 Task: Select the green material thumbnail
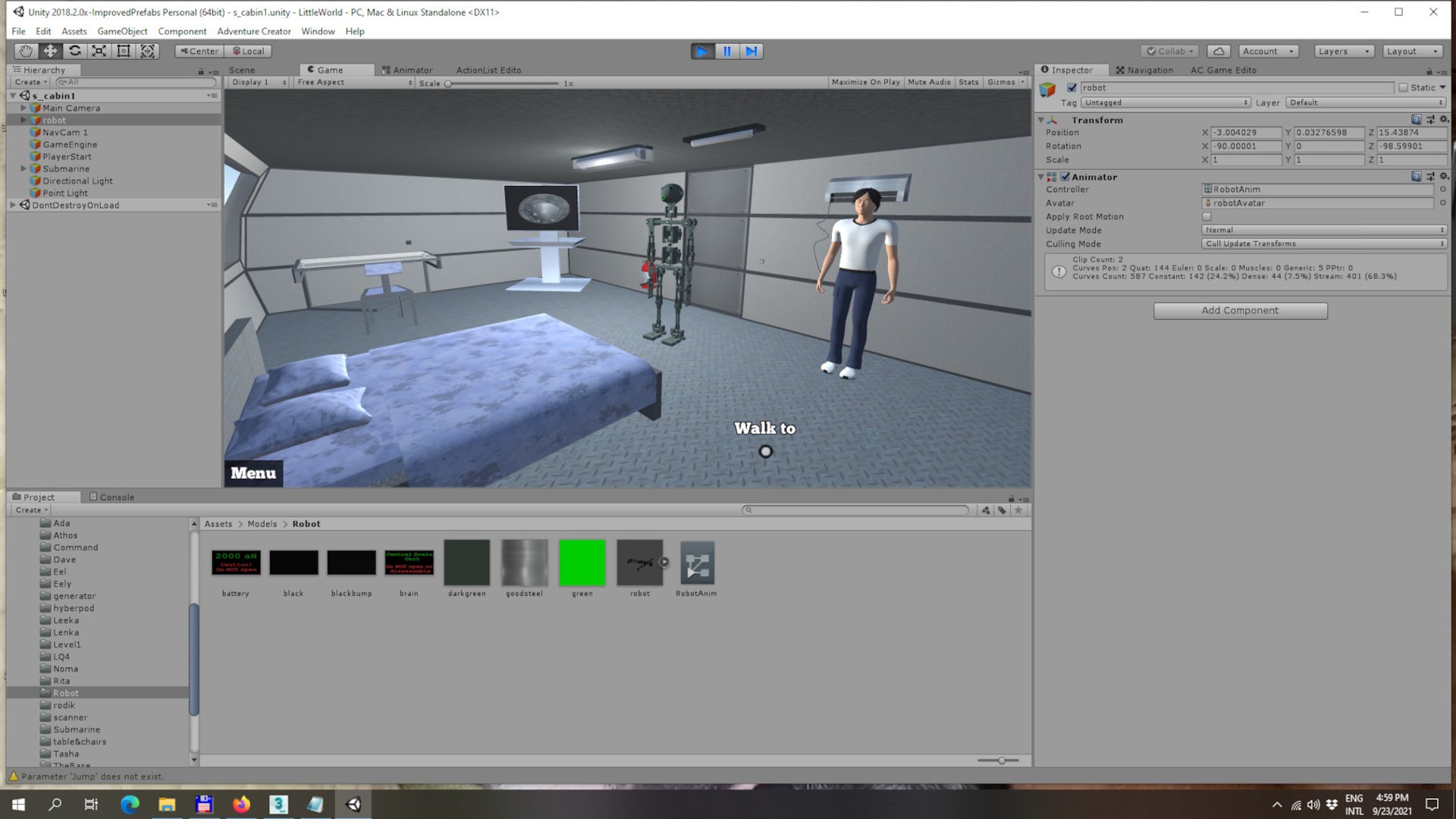(x=582, y=563)
